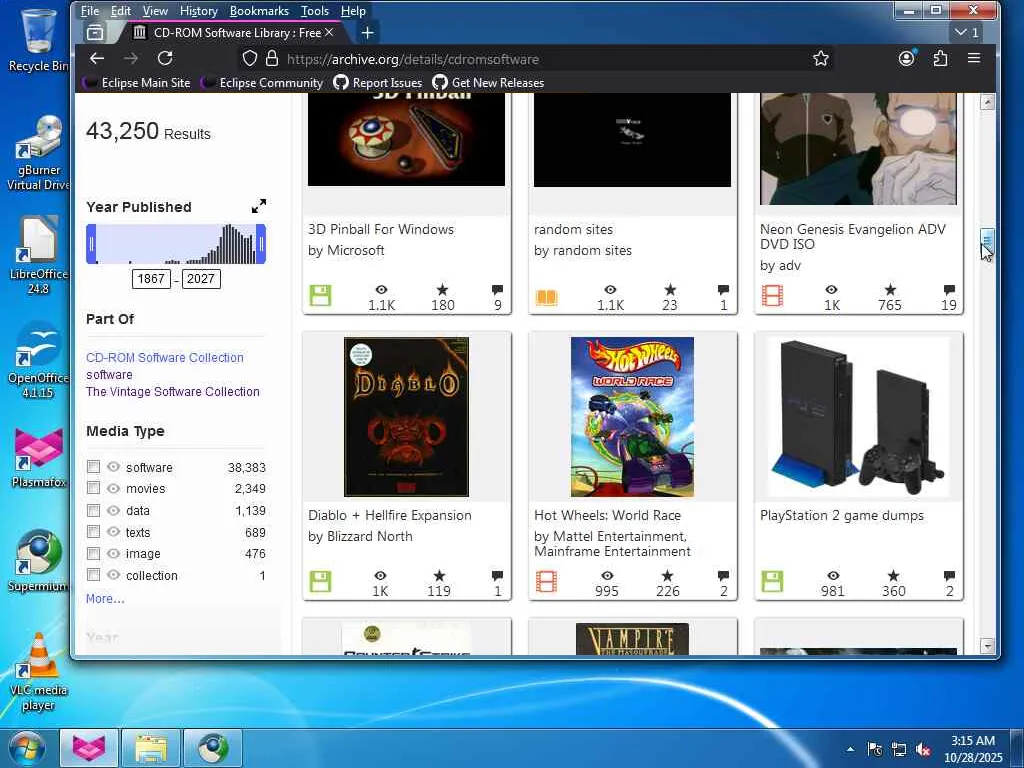Check the software media type checkbox
Image resolution: width=1024 pixels, height=768 pixels.
click(93, 467)
